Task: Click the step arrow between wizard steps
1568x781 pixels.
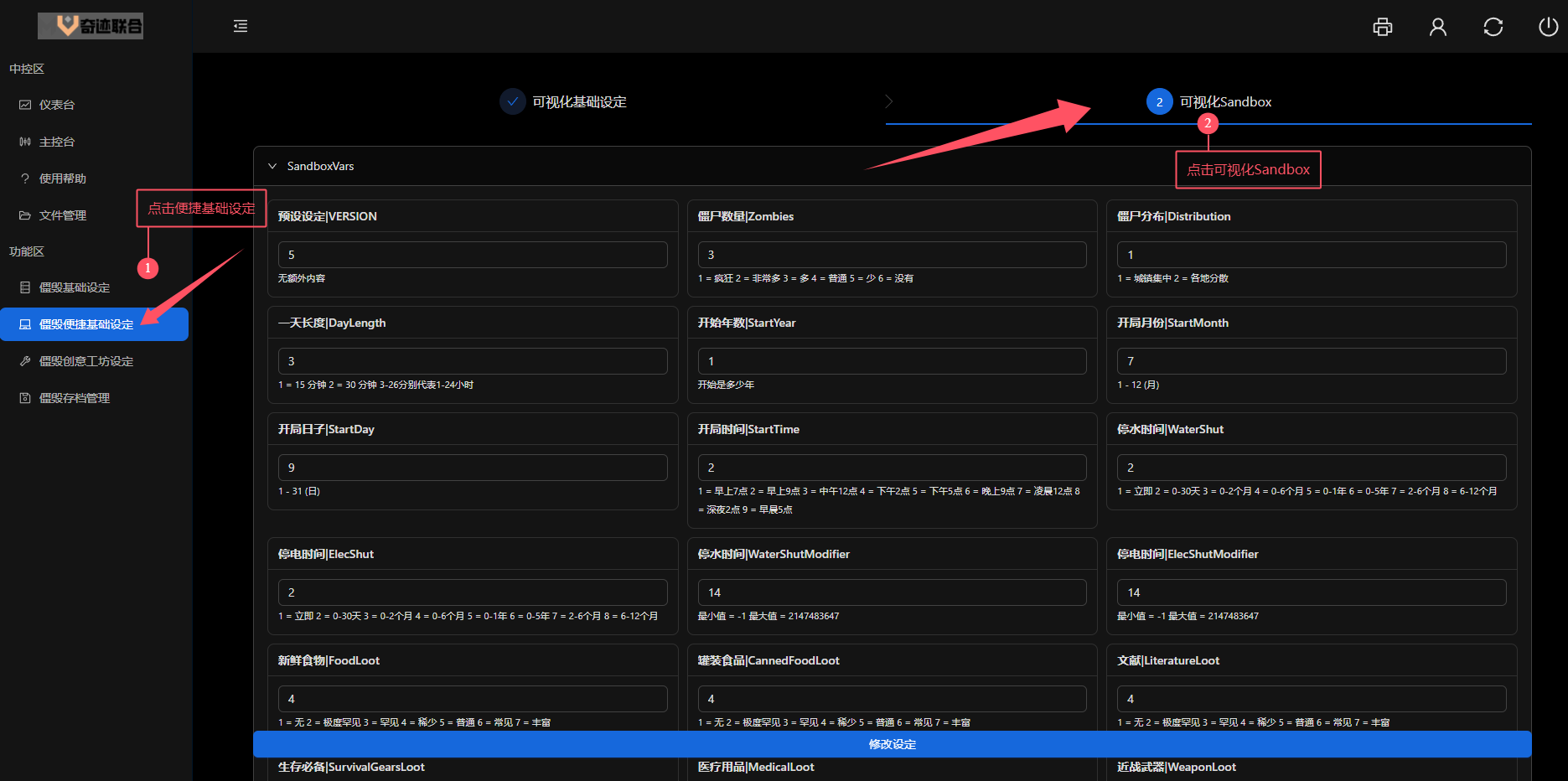Action: coord(889,101)
